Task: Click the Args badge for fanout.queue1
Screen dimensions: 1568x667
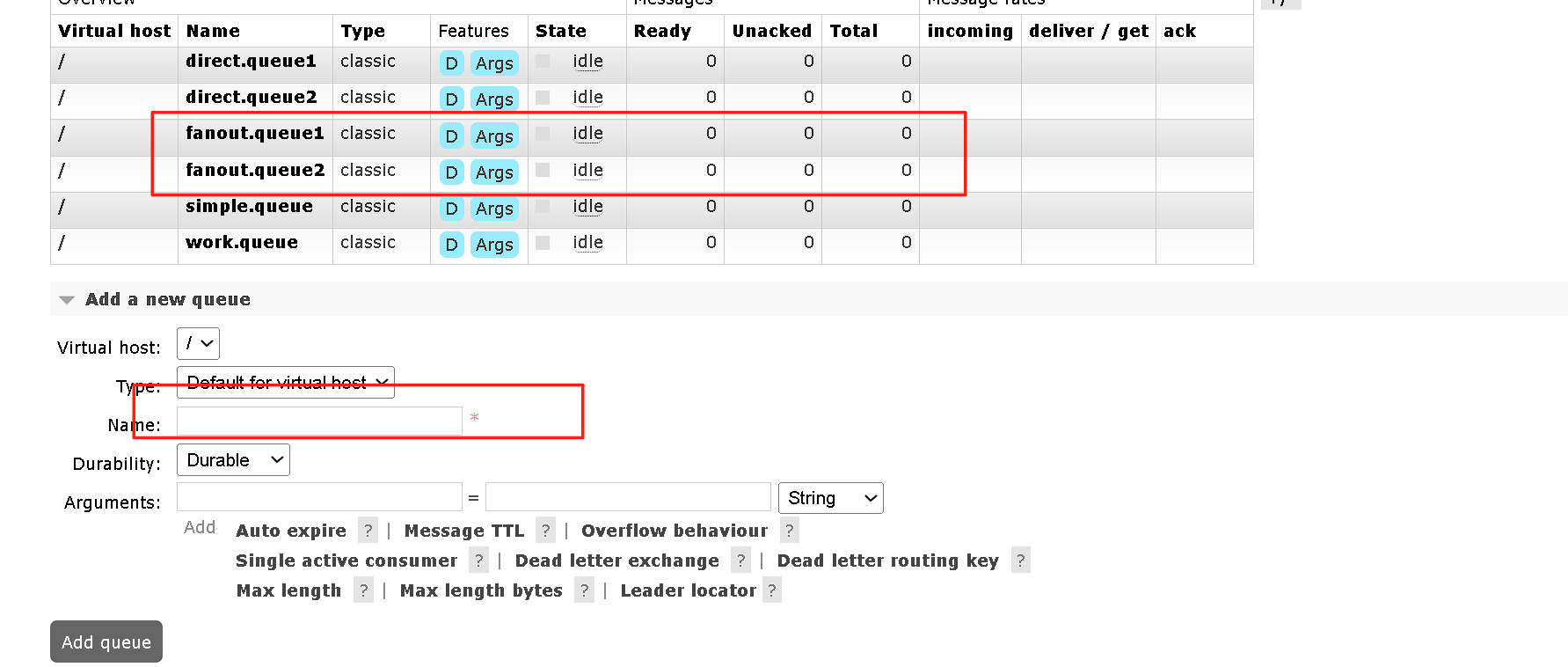Action: click(x=494, y=136)
